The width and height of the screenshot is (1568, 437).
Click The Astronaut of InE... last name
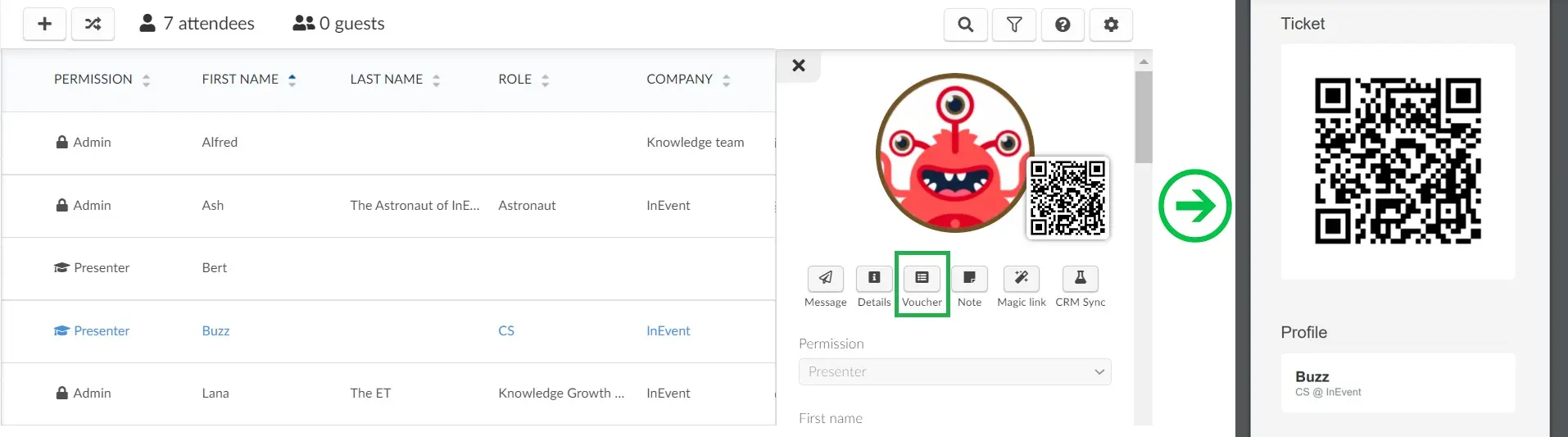(415, 206)
